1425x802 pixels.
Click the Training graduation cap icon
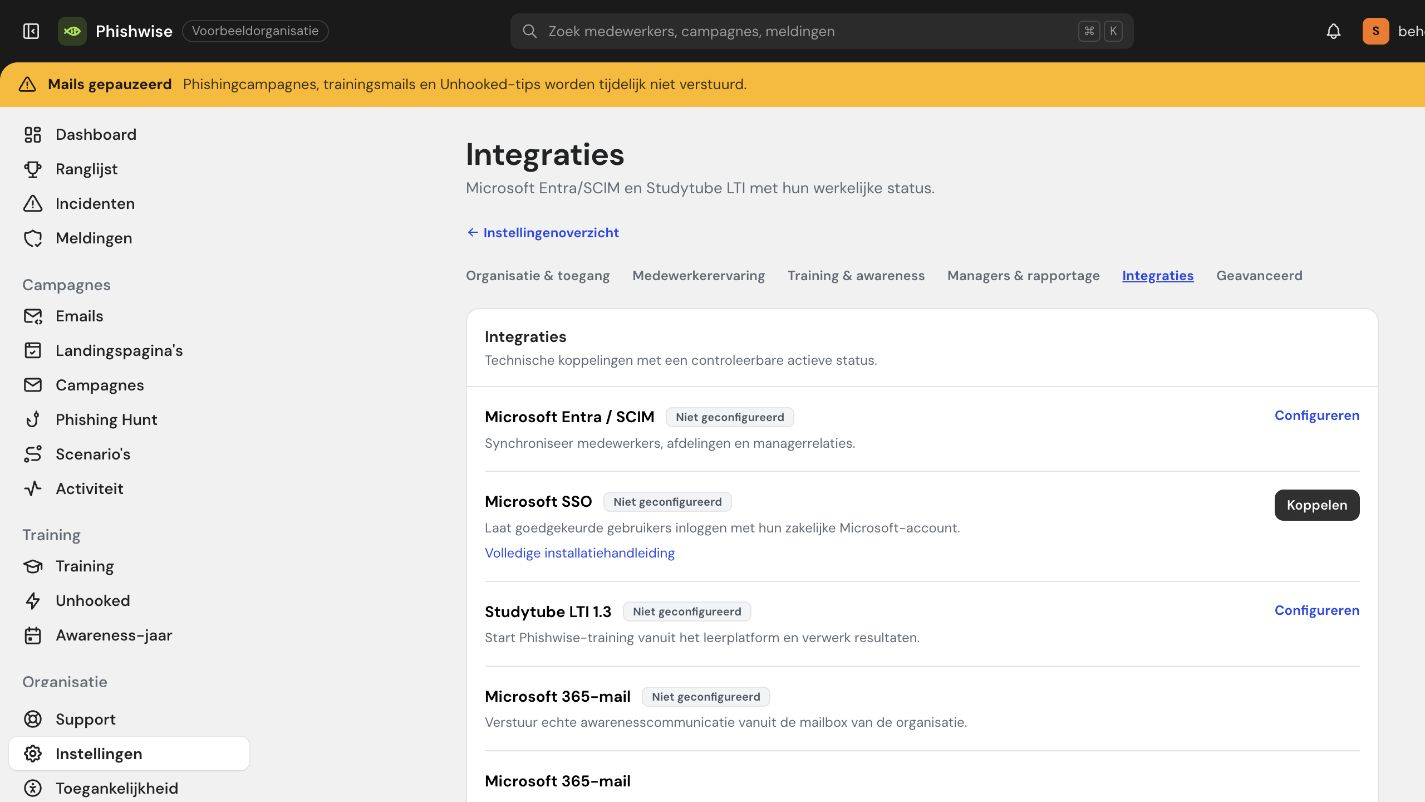pyautogui.click(x=33, y=566)
